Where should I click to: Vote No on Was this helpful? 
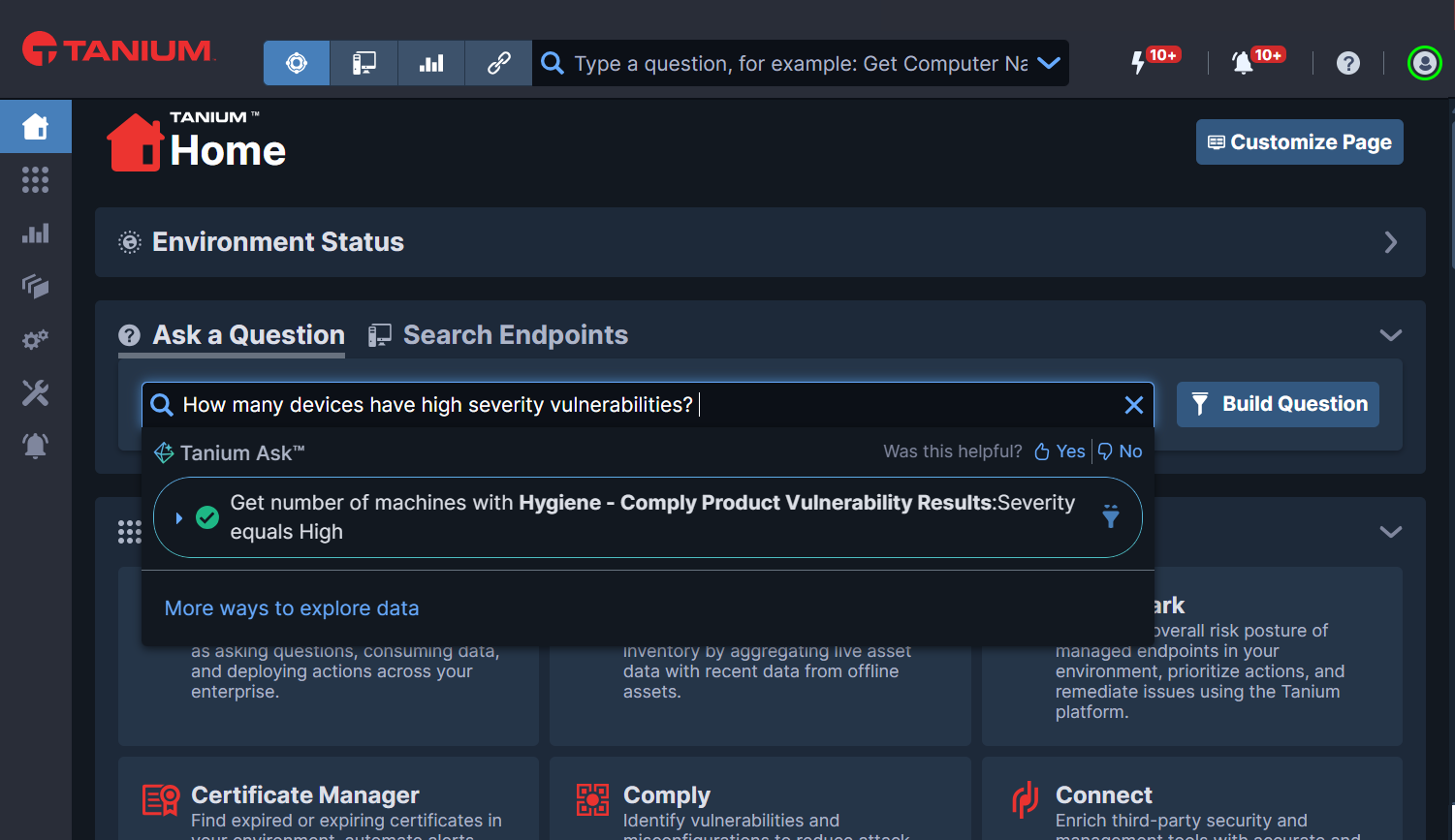coord(1121,451)
